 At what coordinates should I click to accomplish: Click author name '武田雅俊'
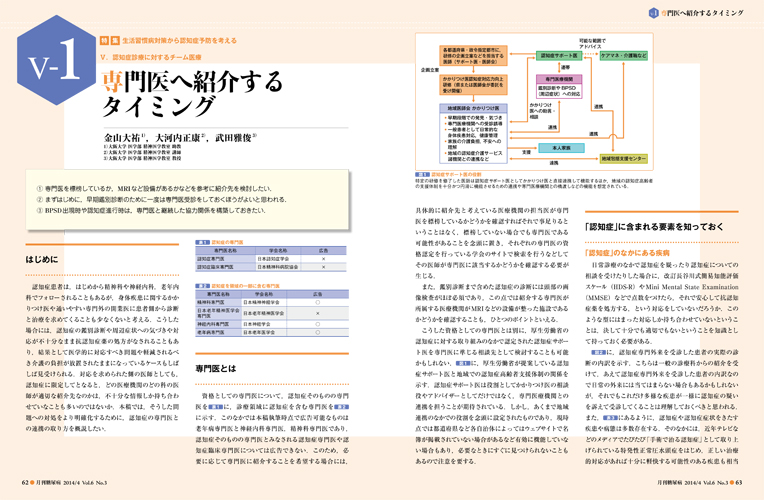(x=234, y=138)
